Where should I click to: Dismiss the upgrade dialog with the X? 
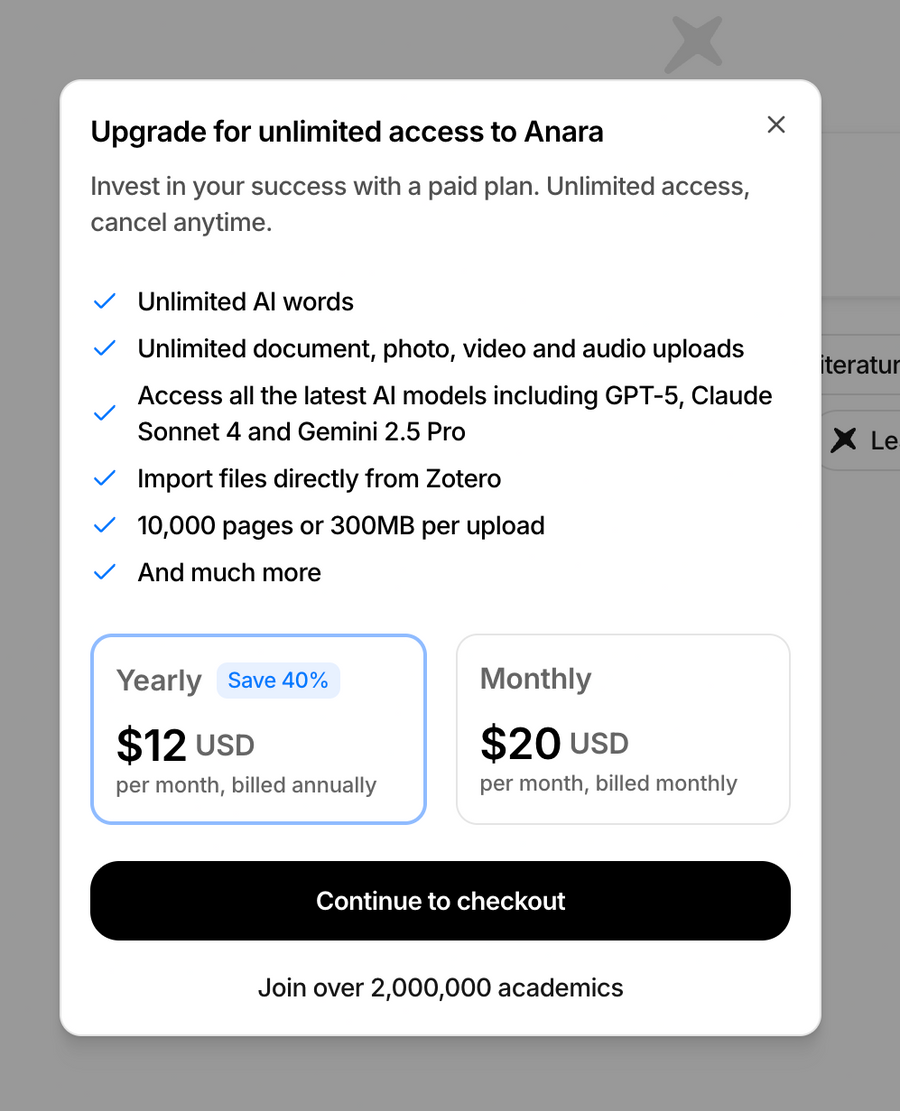[776, 124]
